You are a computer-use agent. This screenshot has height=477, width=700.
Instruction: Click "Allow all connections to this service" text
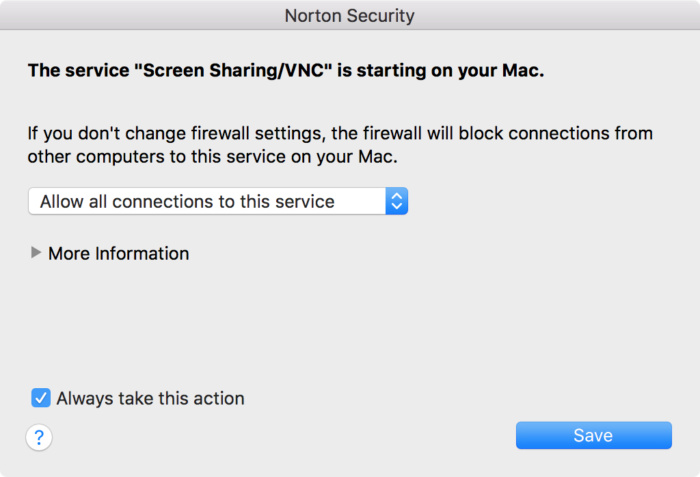point(187,201)
